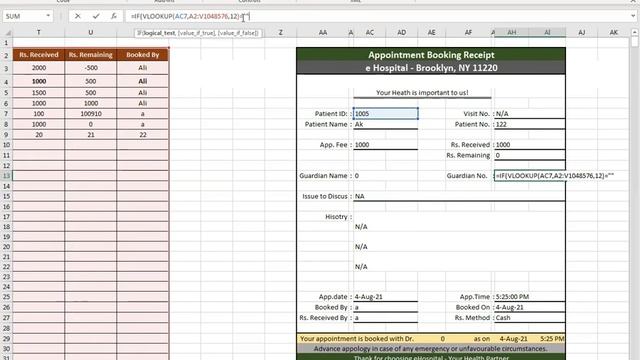Click the Rs. Remaining column heading

pos(91,55)
